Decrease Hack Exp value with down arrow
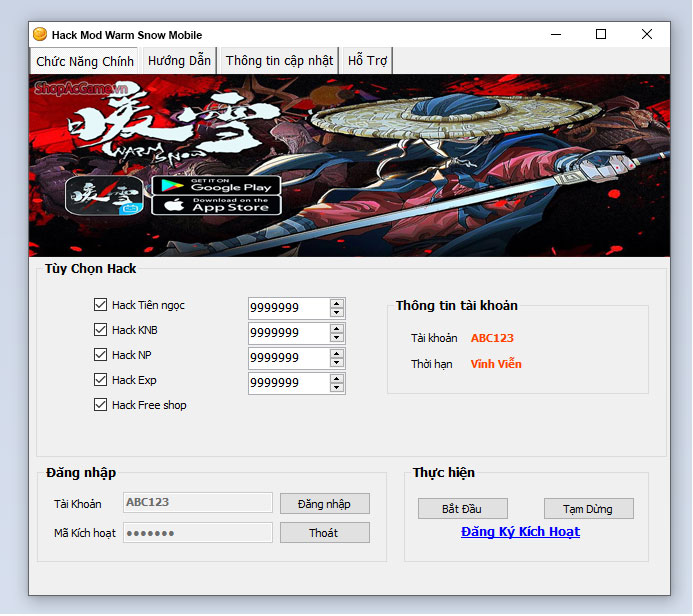Screen dimensions: 693x616 (337, 388)
